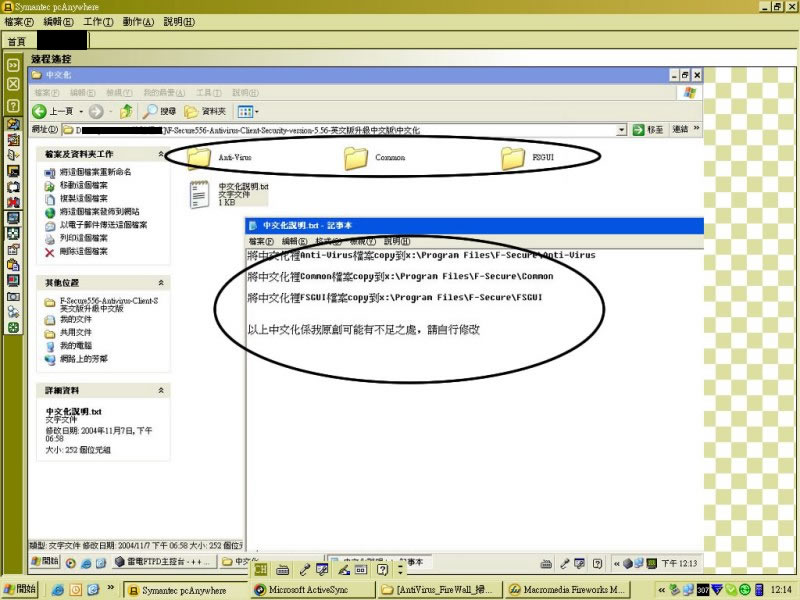The image size is (800, 600).
Task: Switch to AntiVirus_FireWall folder taskbar button
Action: 438,590
